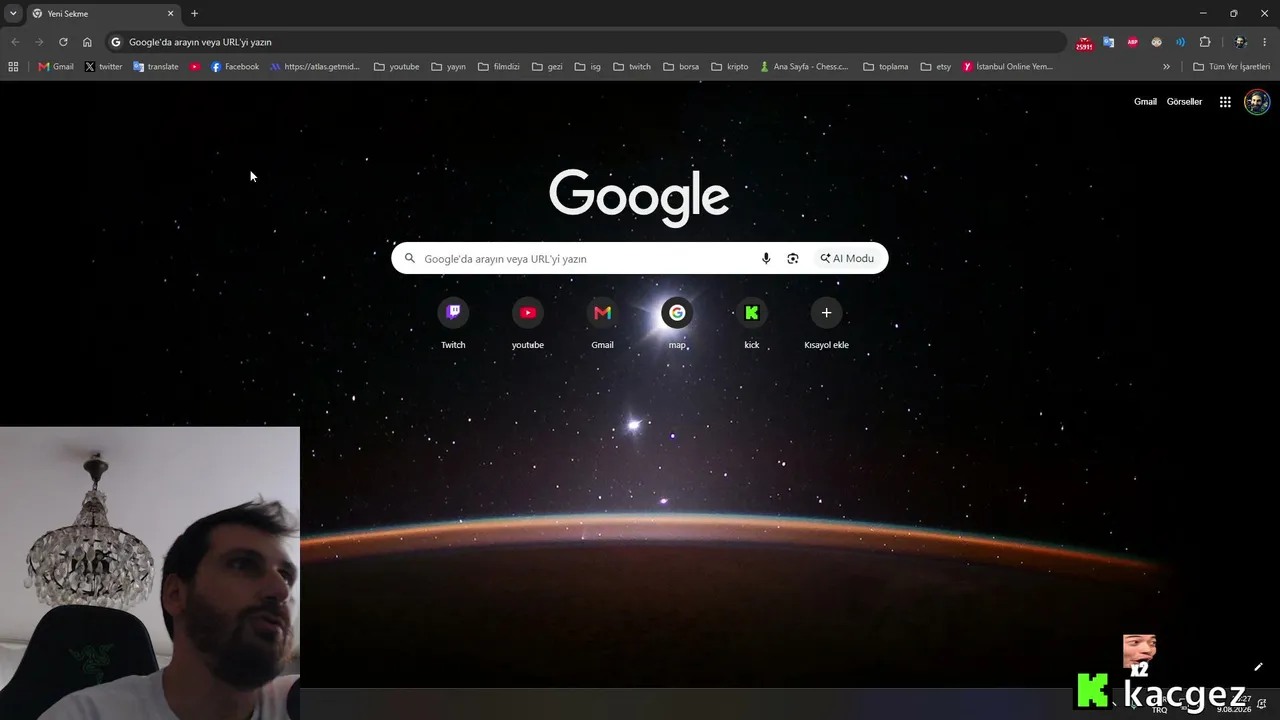Screen dimensions: 1280x720
Task: Click the browser back arrow
Action: pyautogui.click(x=15, y=42)
